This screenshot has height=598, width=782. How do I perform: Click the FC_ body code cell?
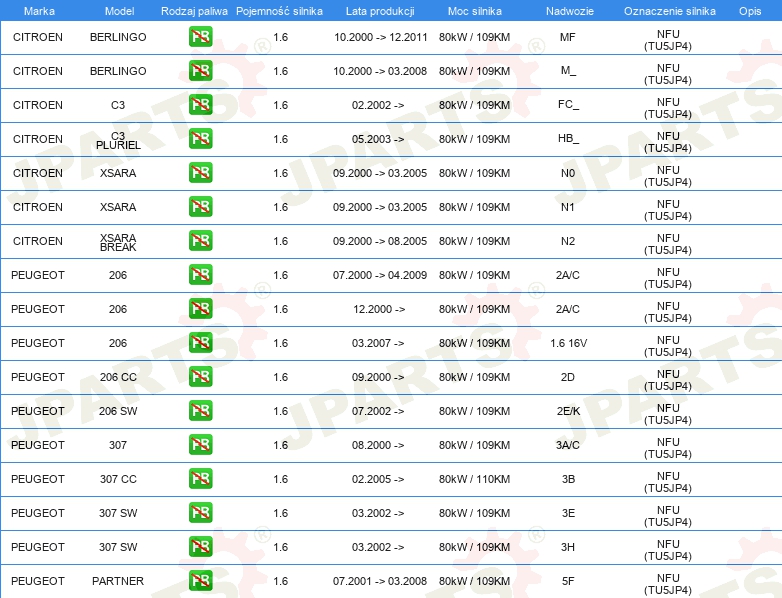tap(568, 105)
